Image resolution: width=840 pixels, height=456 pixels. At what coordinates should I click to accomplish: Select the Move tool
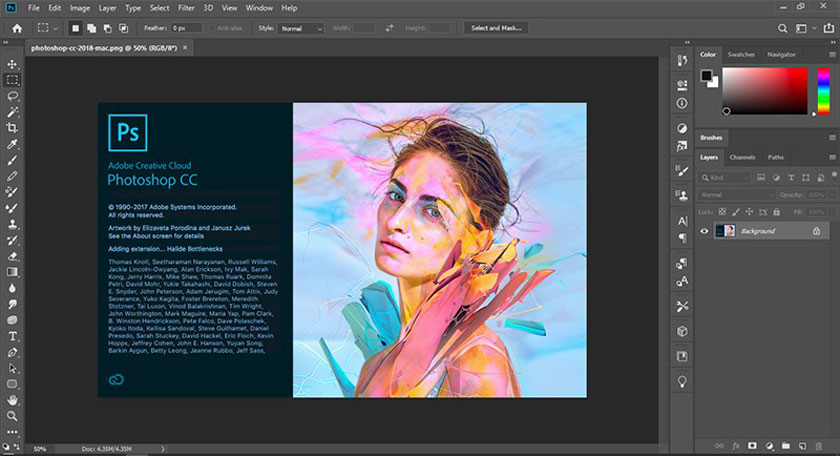(x=12, y=62)
